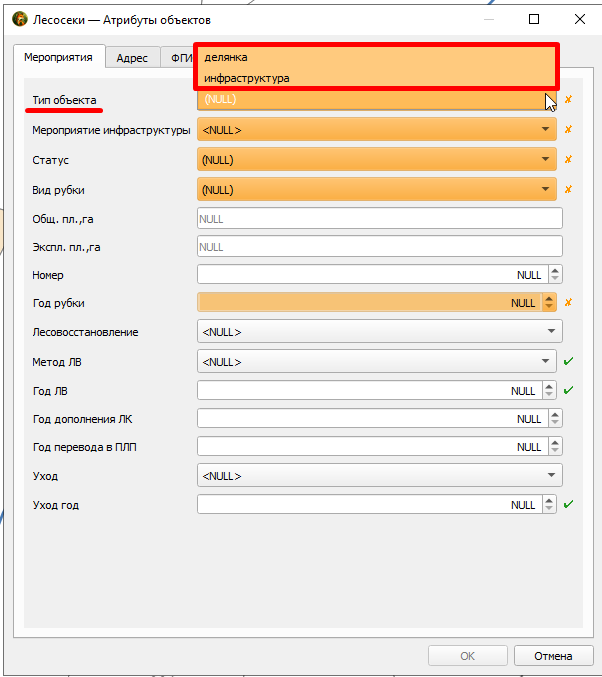This screenshot has width=602, height=677.
Task: Open the Статус dropdown
Action: [377, 159]
